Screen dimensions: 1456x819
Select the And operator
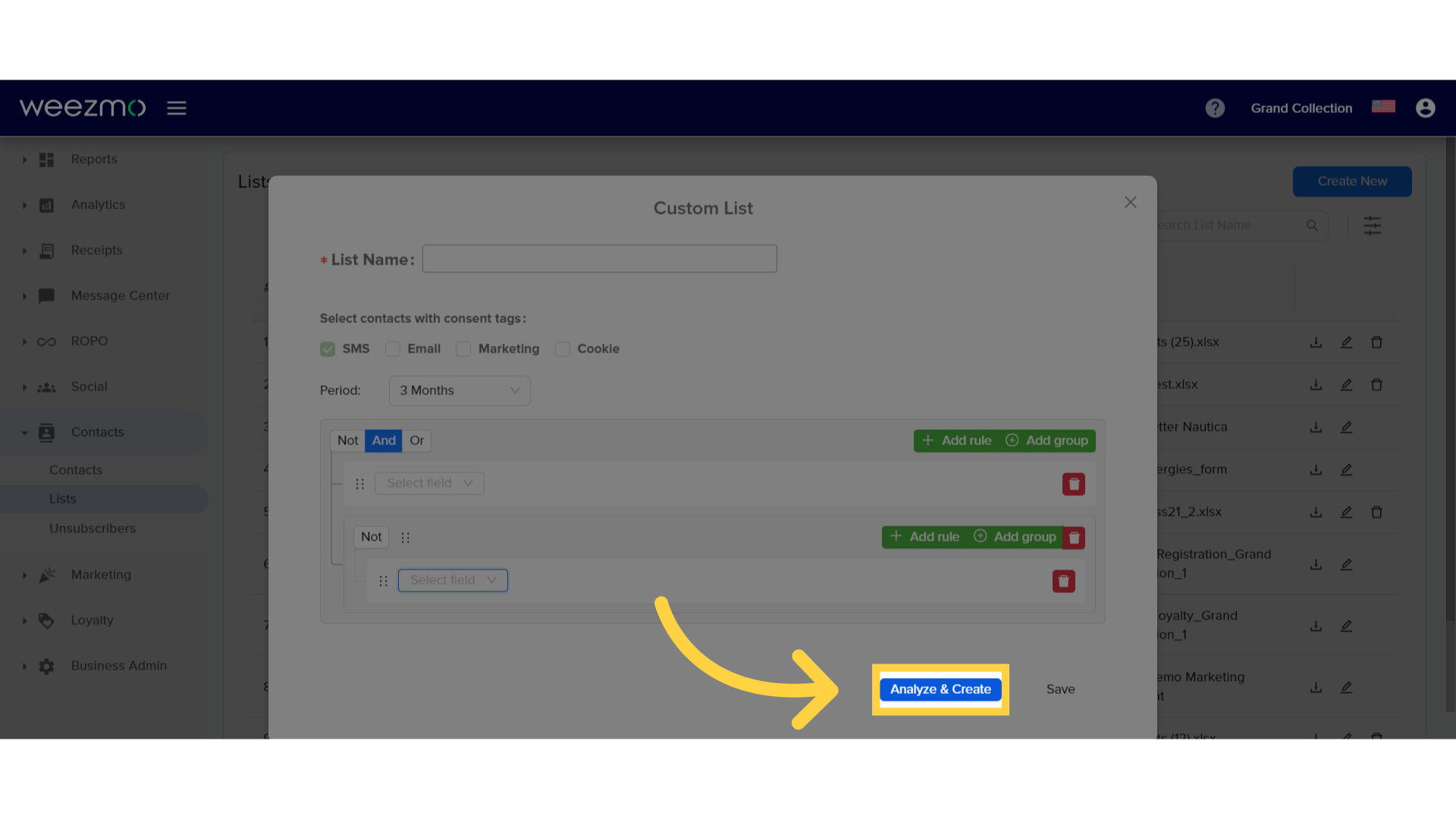(x=384, y=441)
